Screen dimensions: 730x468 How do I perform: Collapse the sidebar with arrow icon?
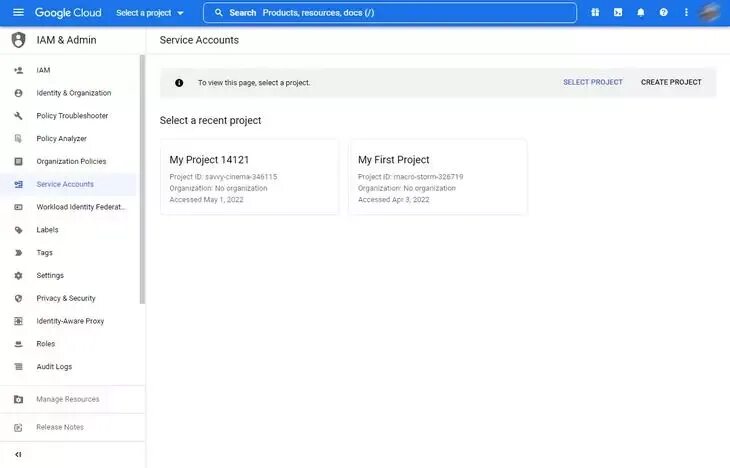tap(18, 454)
